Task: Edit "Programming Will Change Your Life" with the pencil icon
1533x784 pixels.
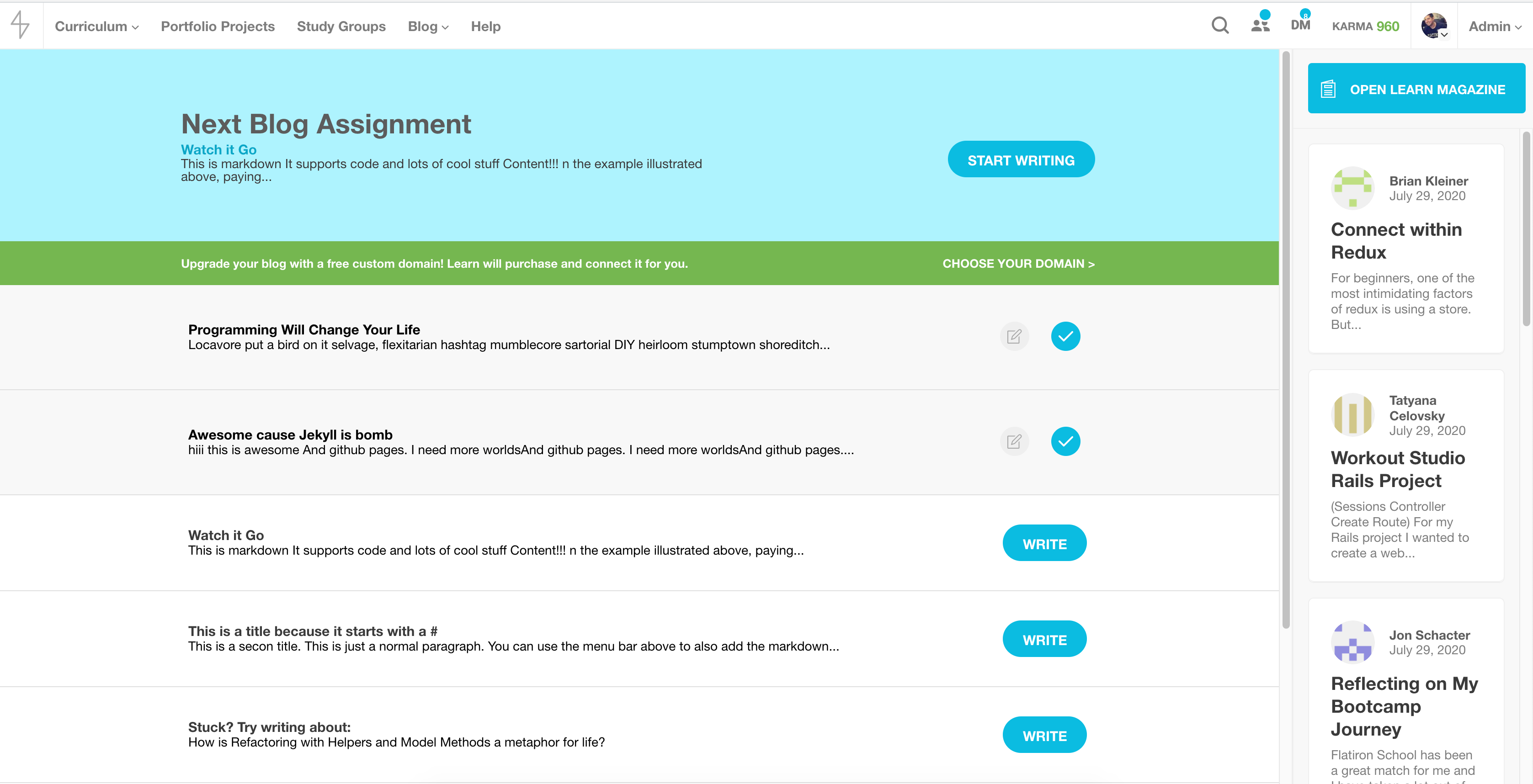Action: pyautogui.click(x=1015, y=336)
